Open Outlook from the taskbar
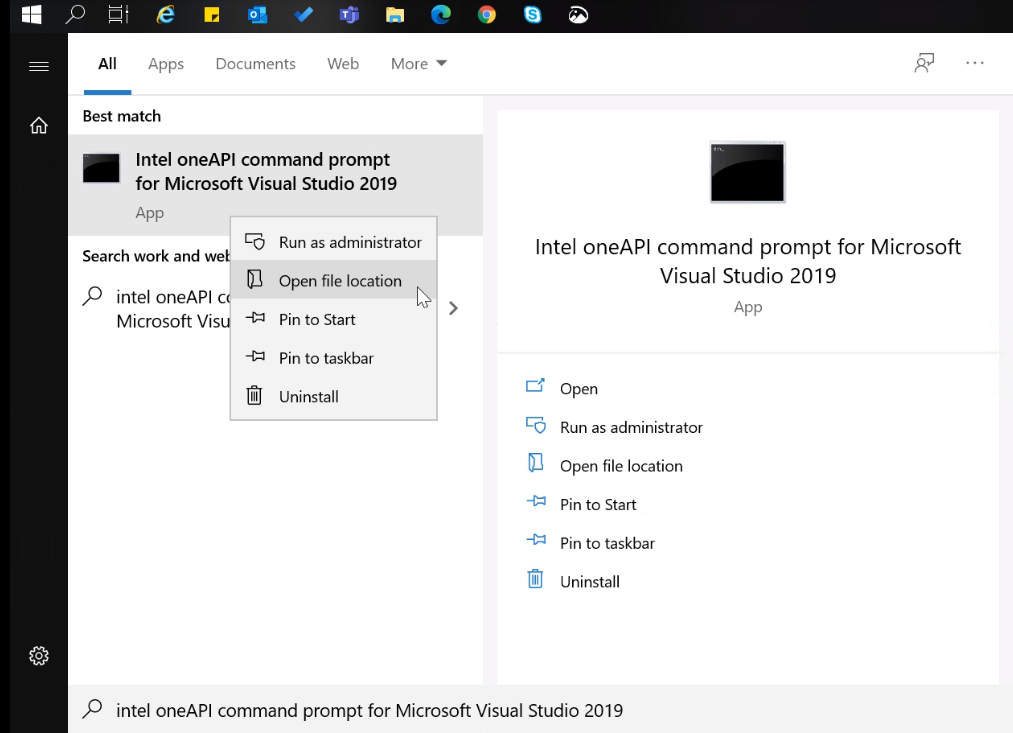The image size is (1013, 733). point(257,15)
